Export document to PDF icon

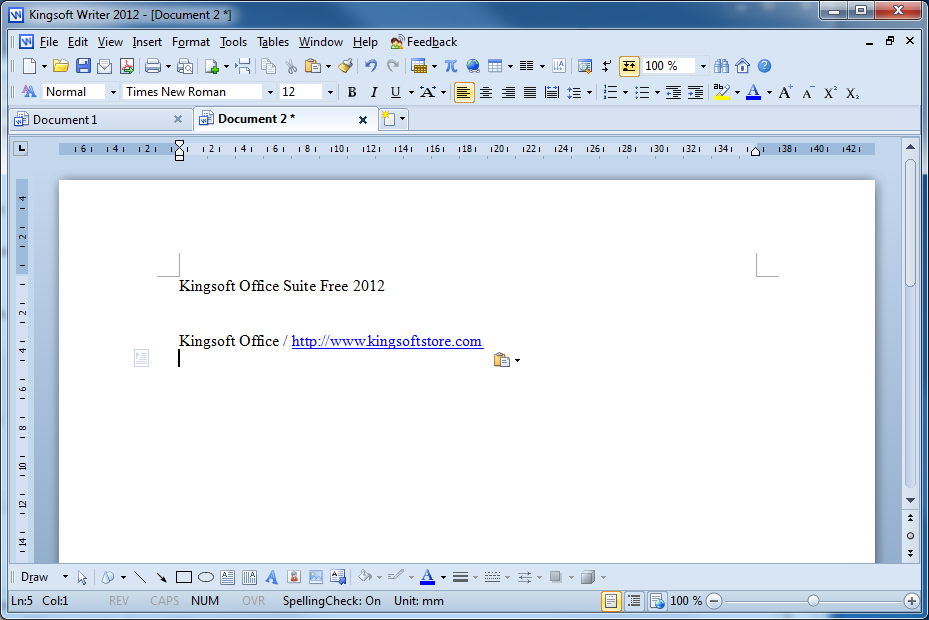tap(127, 66)
